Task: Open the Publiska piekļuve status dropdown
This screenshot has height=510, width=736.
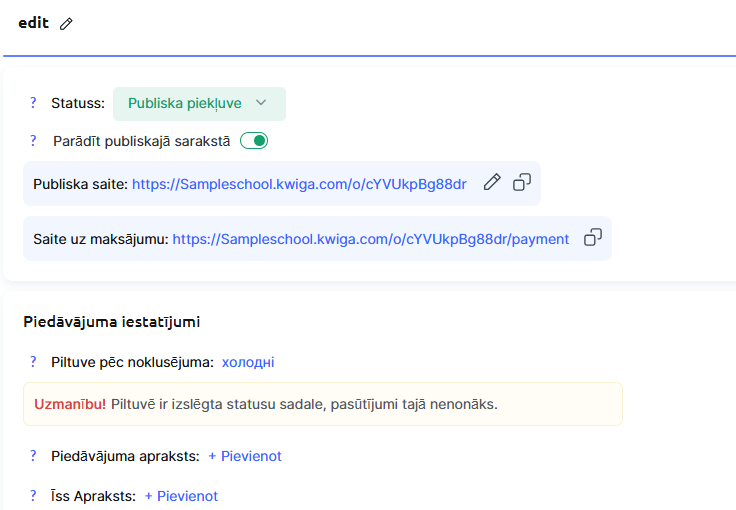Action: (x=198, y=103)
